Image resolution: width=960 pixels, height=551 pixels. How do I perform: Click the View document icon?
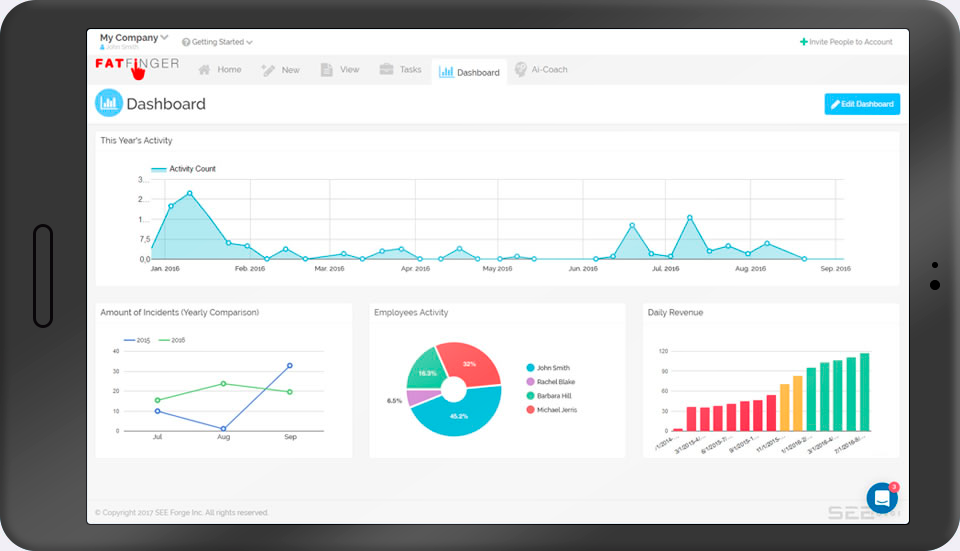click(326, 70)
